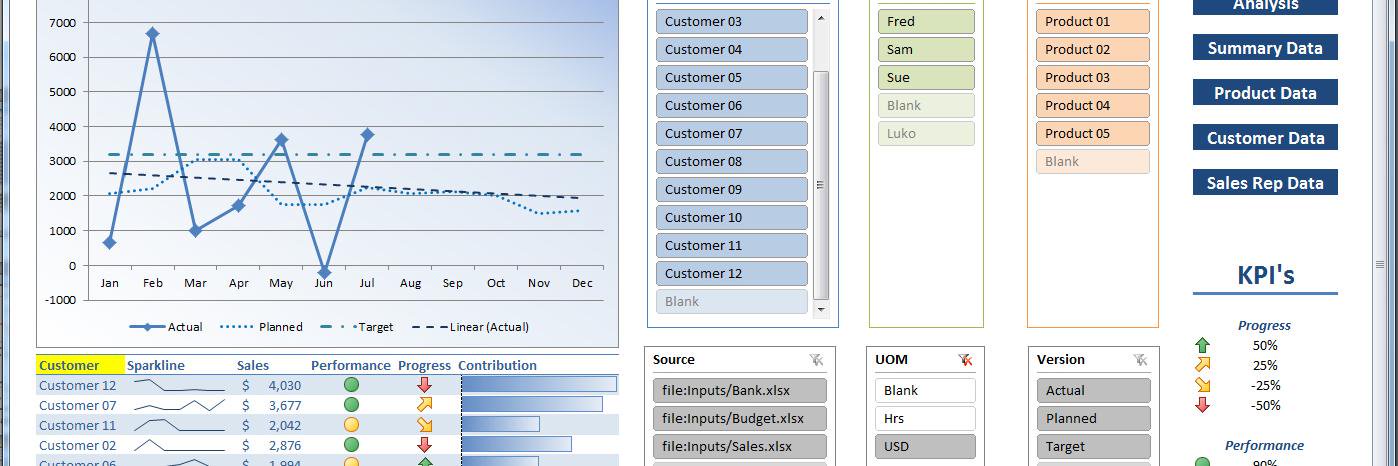Screen dimensions: 1398x466
Task: Click green performance circle for Customer 12 row
Action: (x=351, y=385)
